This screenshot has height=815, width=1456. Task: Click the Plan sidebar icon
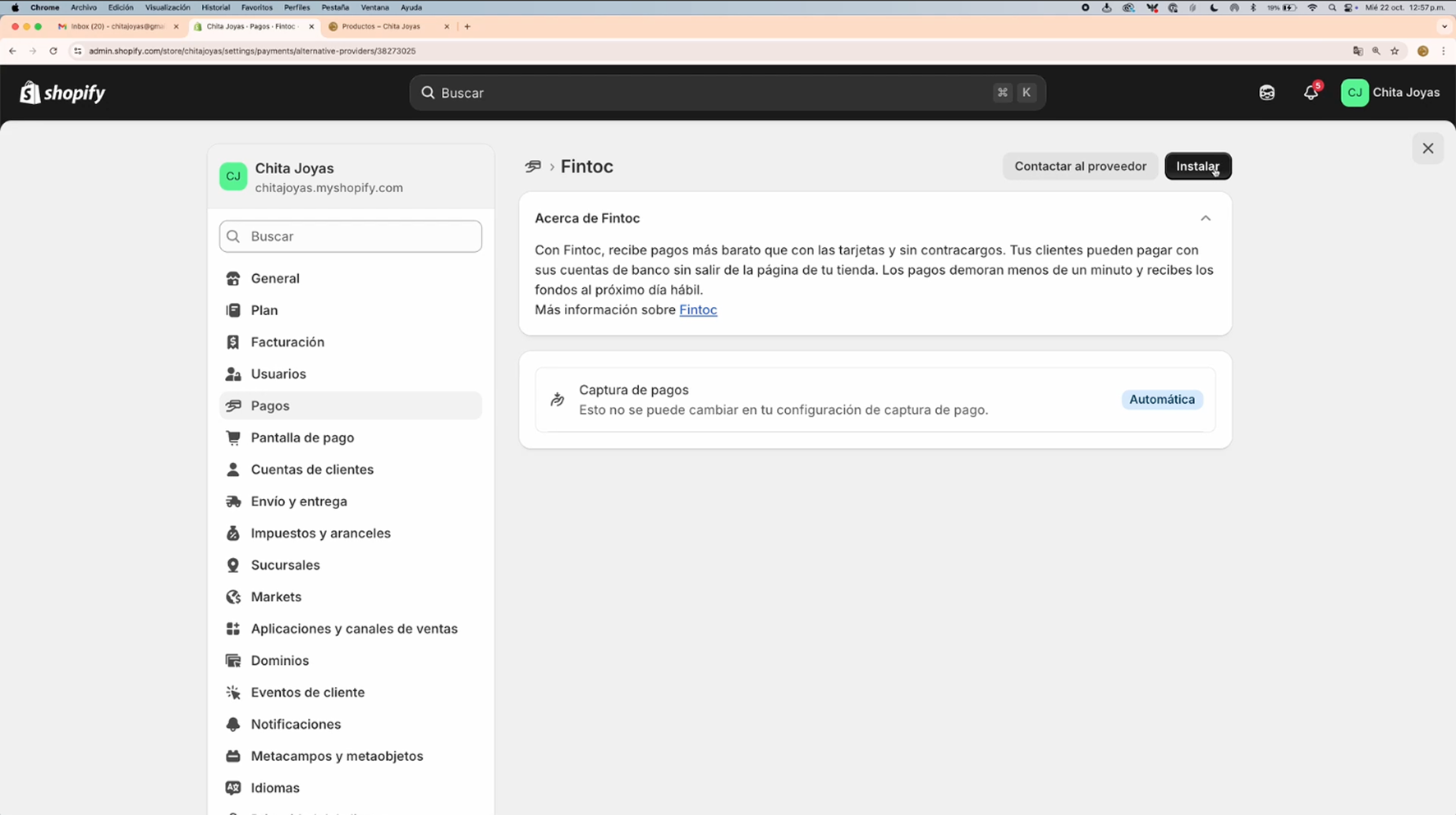(x=233, y=310)
